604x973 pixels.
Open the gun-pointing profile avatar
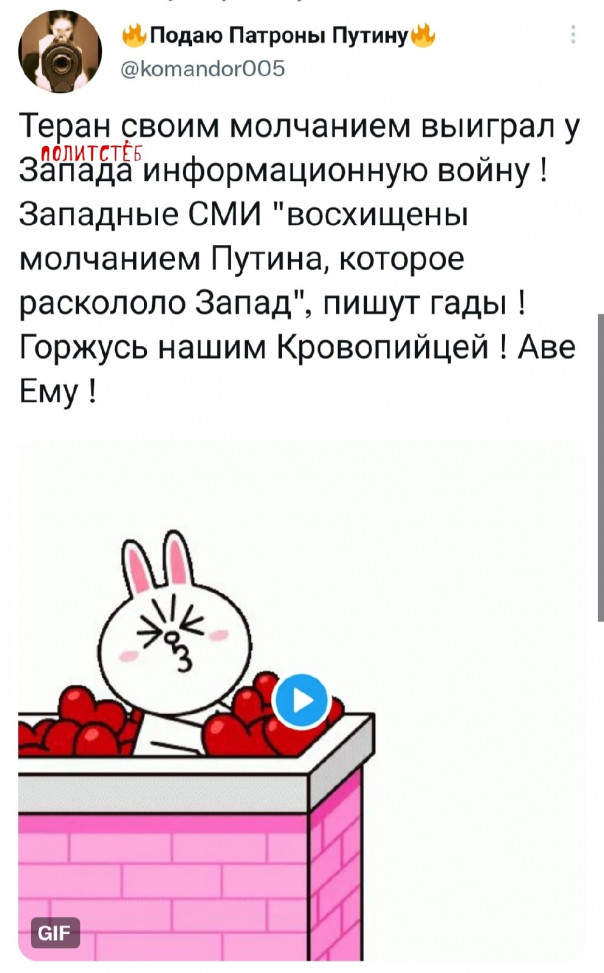click(60, 52)
